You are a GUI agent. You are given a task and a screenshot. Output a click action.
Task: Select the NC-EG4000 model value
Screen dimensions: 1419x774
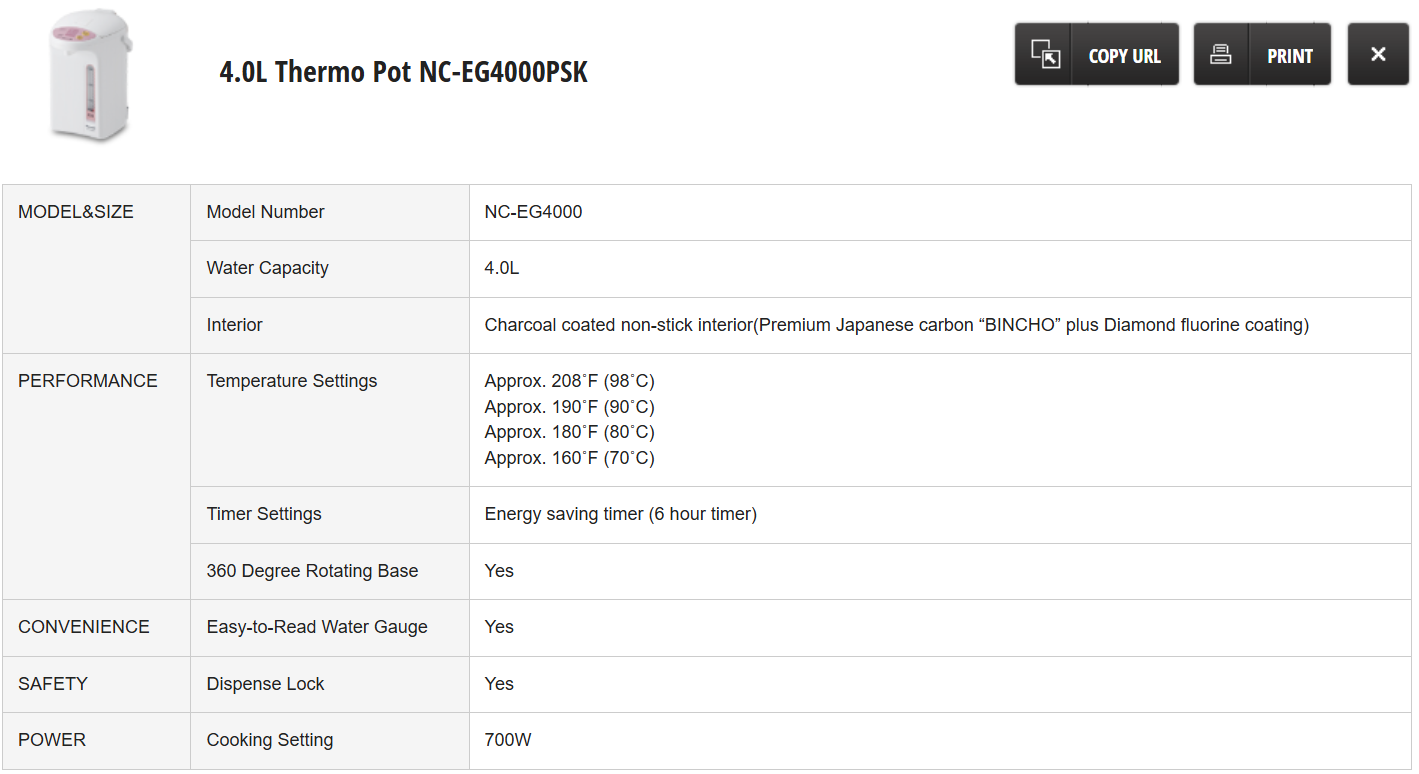533,212
